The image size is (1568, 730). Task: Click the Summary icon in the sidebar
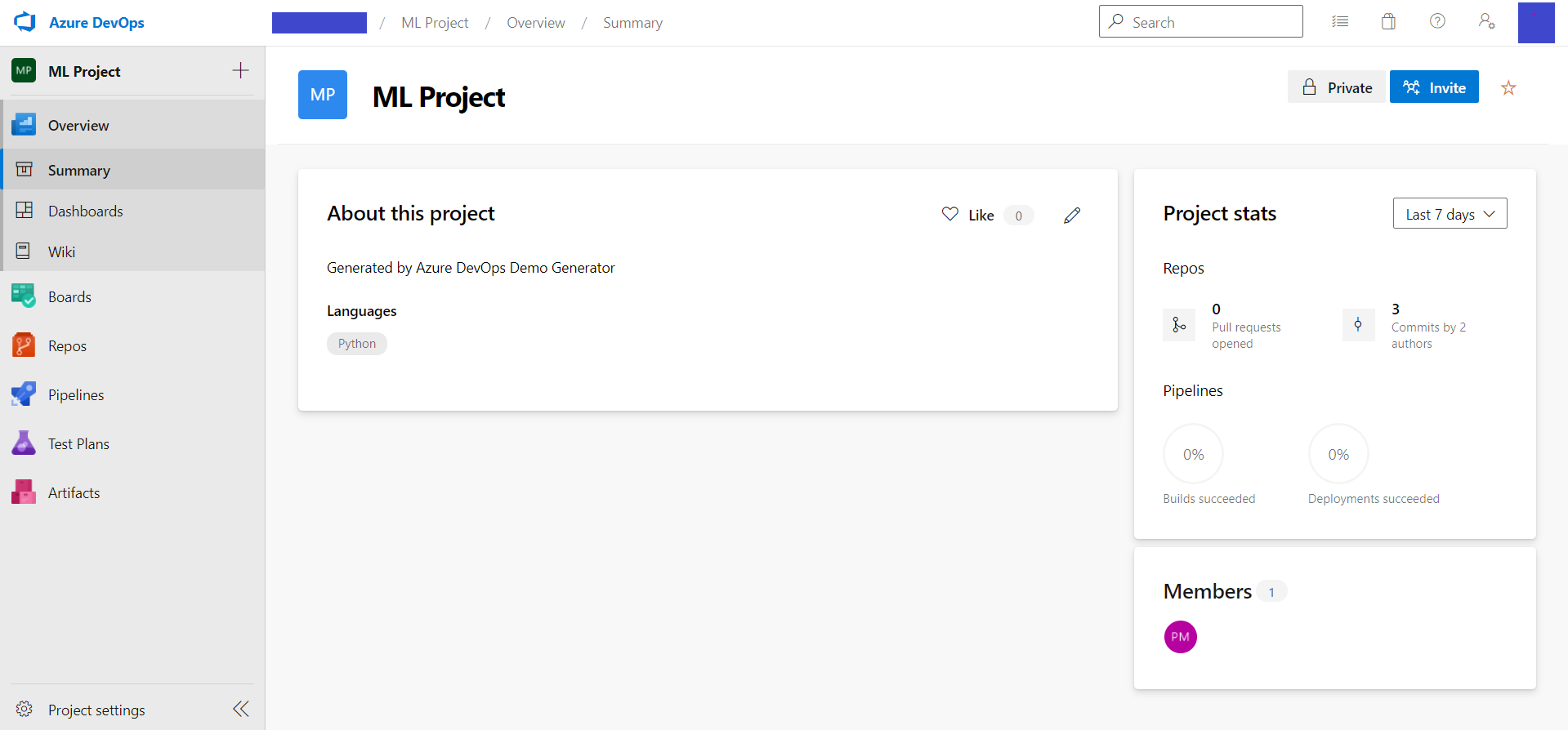tap(25, 169)
